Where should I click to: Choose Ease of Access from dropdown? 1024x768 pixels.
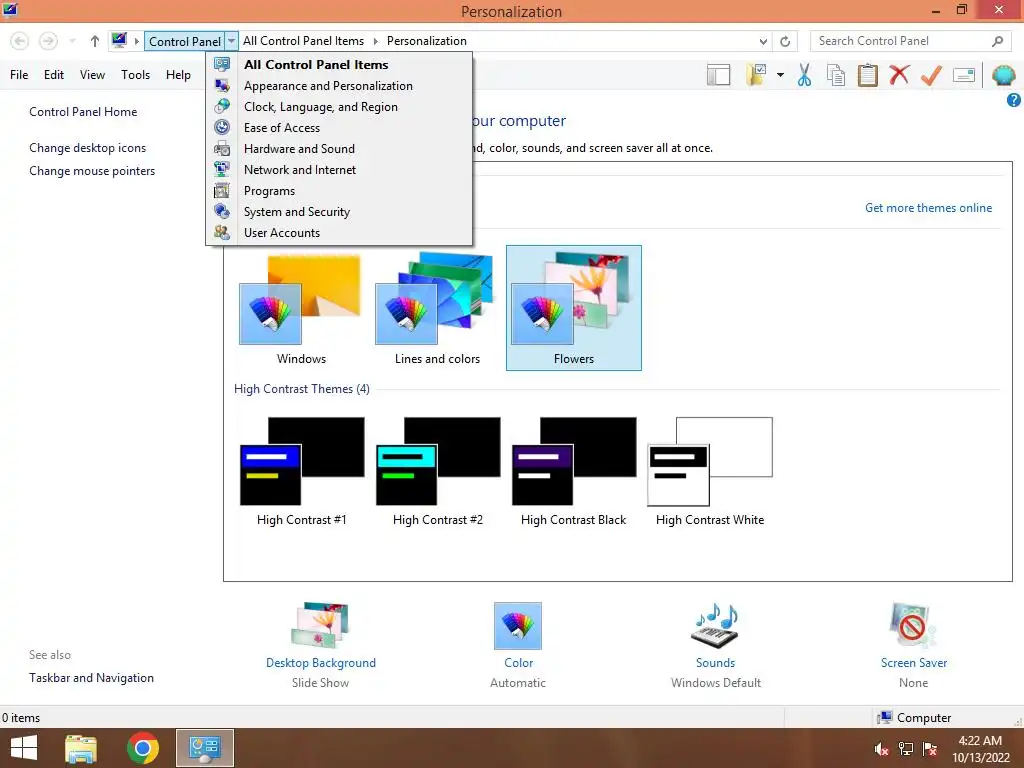click(339, 127)
